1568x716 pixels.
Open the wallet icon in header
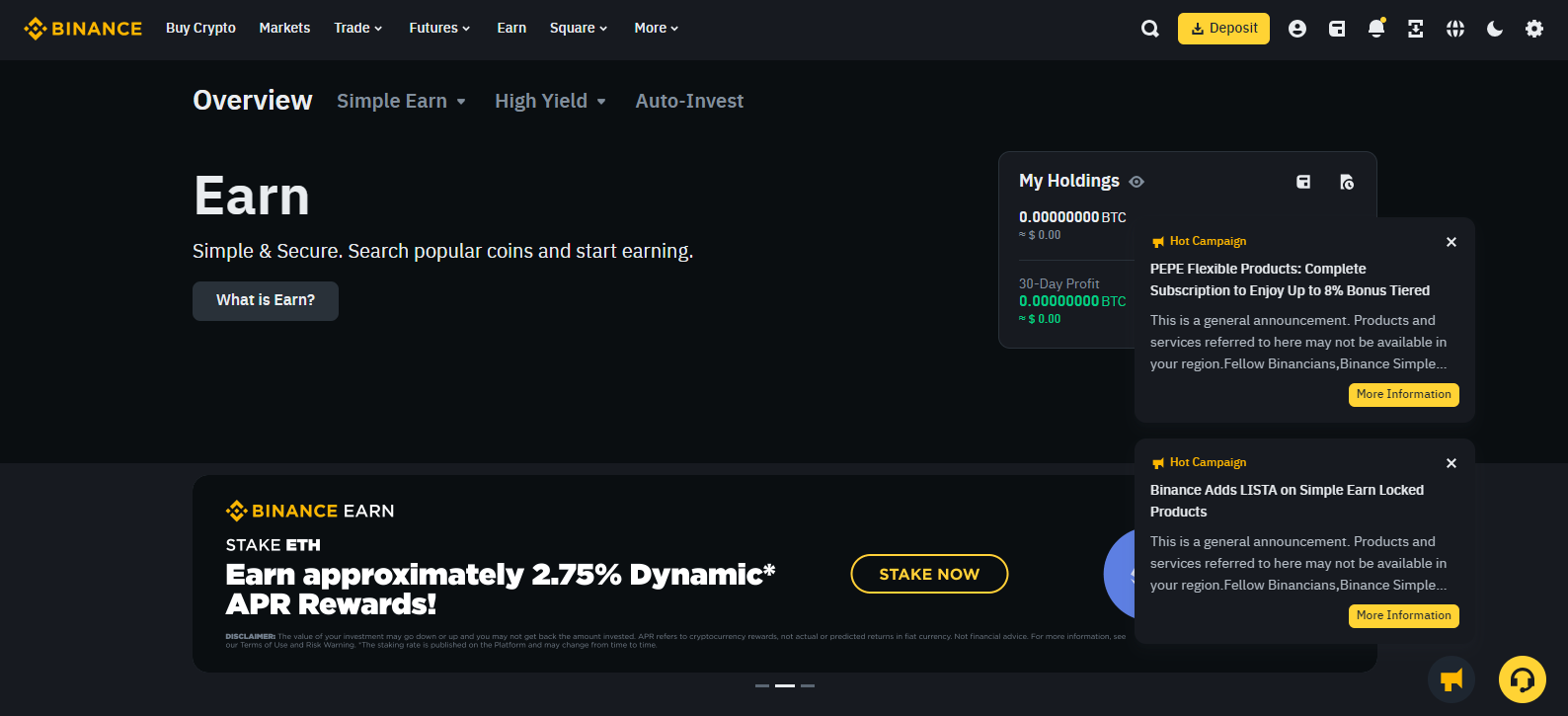point(1337,29)
